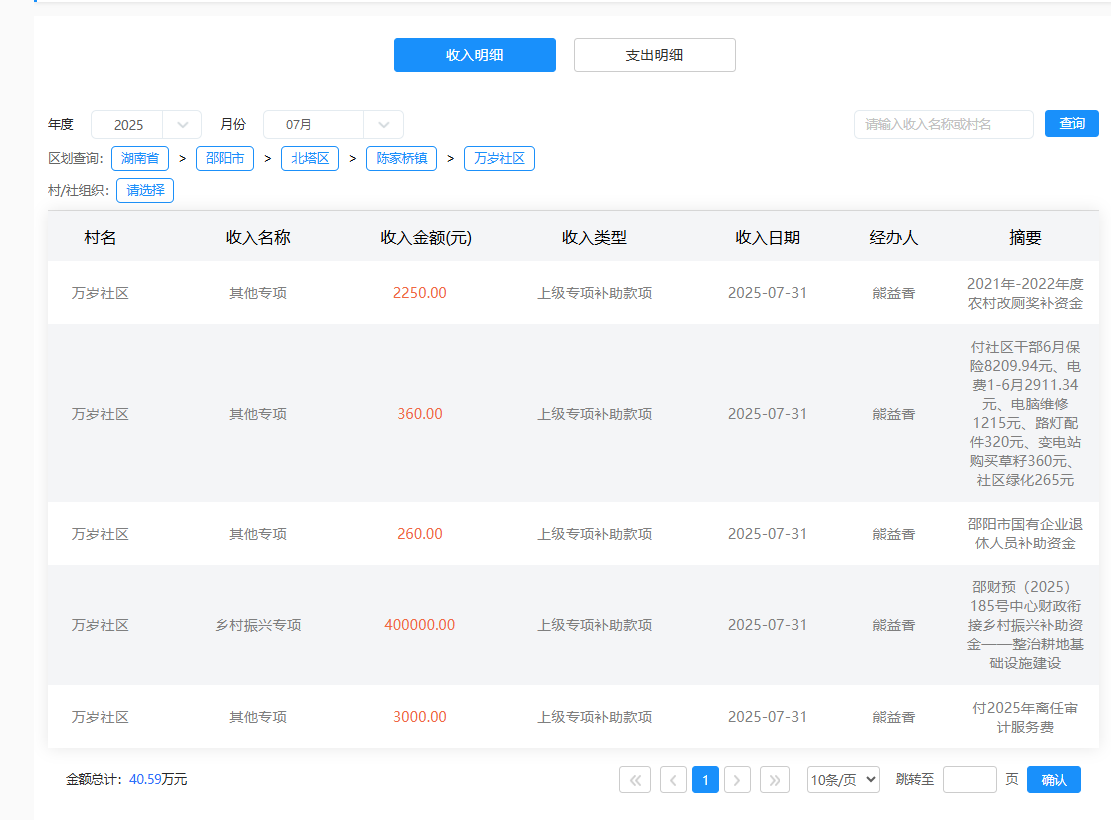The image size is (1111, 820).
Task: Click 万岁社区 region tag
Action: (x=499, y=159)
